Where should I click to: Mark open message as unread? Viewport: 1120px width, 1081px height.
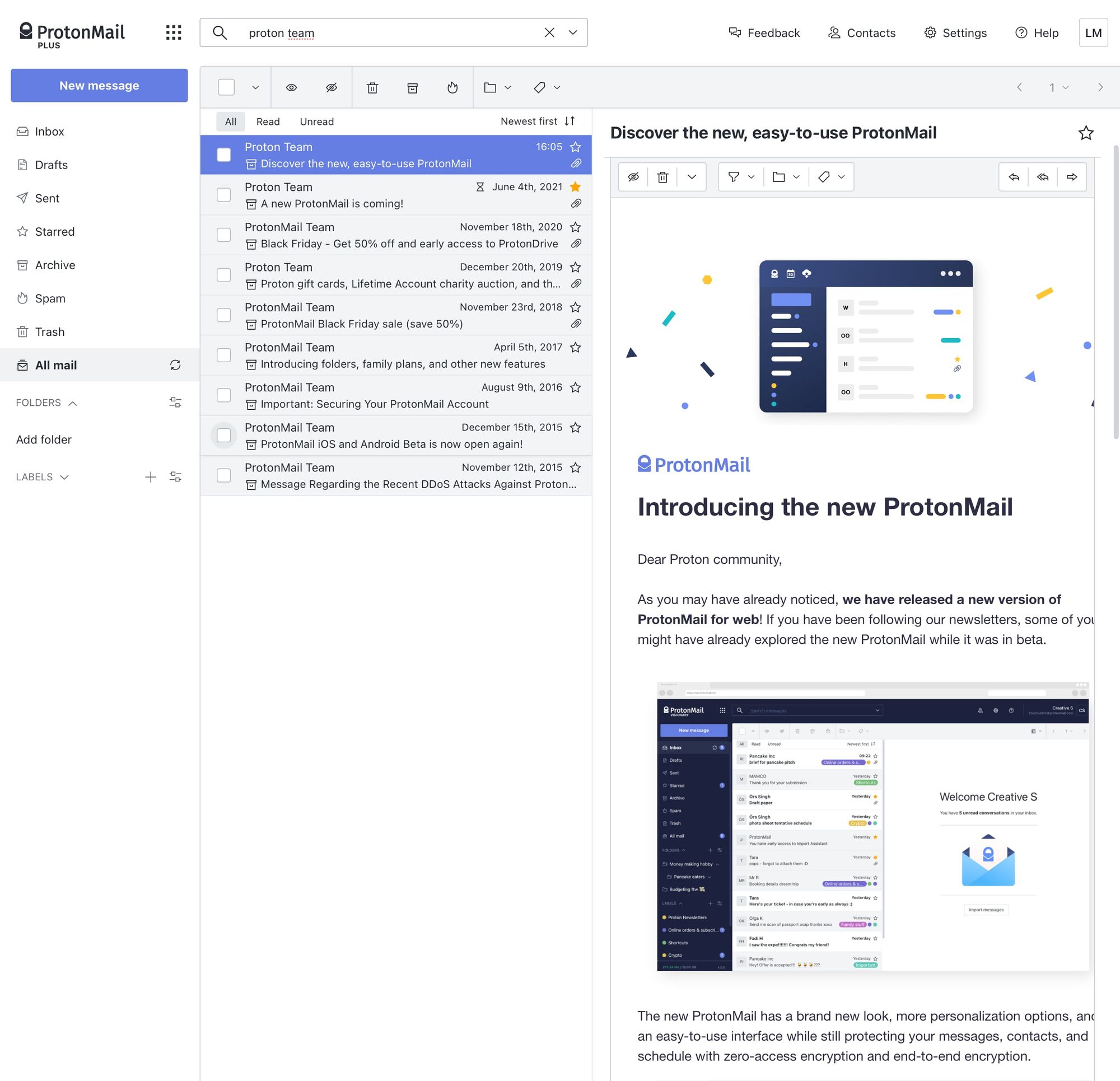[633, 176]
